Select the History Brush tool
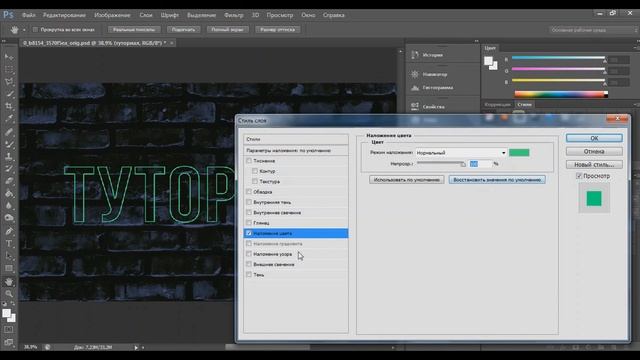 point(9,169)
